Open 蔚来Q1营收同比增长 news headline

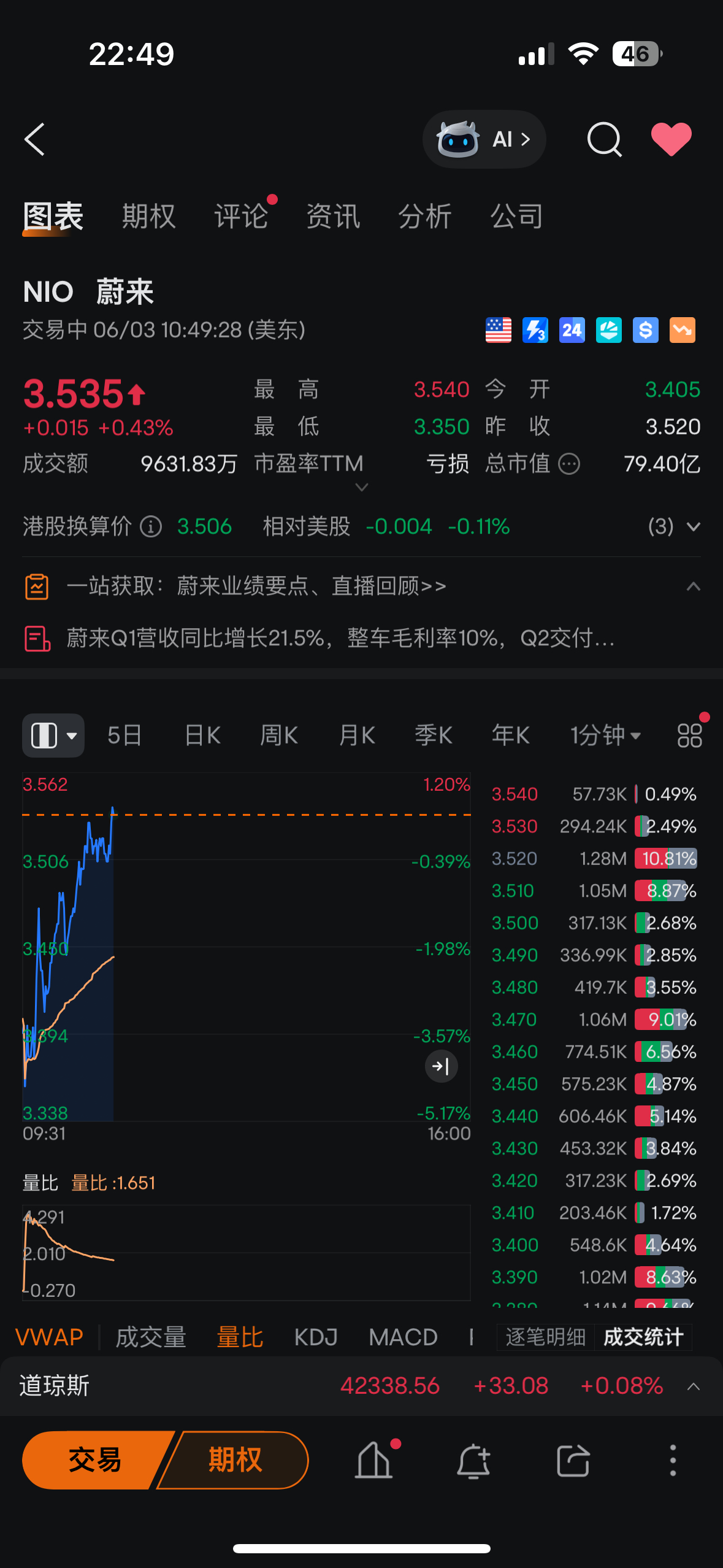click(340, 639)
